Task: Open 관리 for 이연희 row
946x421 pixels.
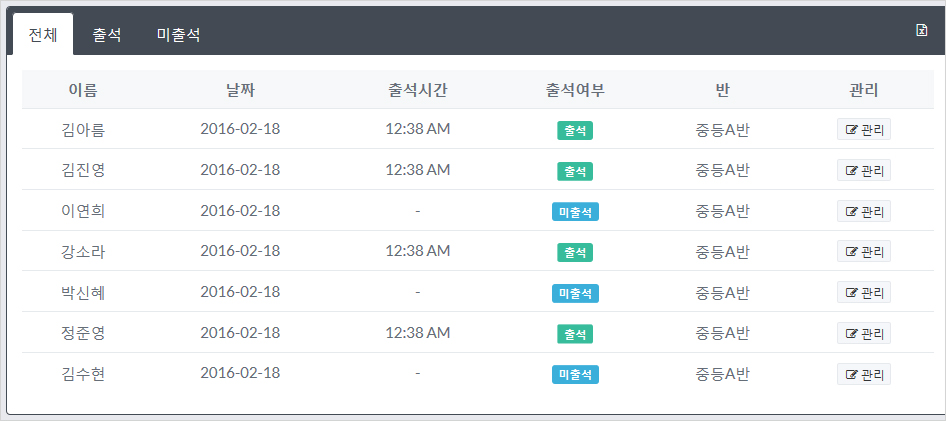Action: tap(864, 211)
